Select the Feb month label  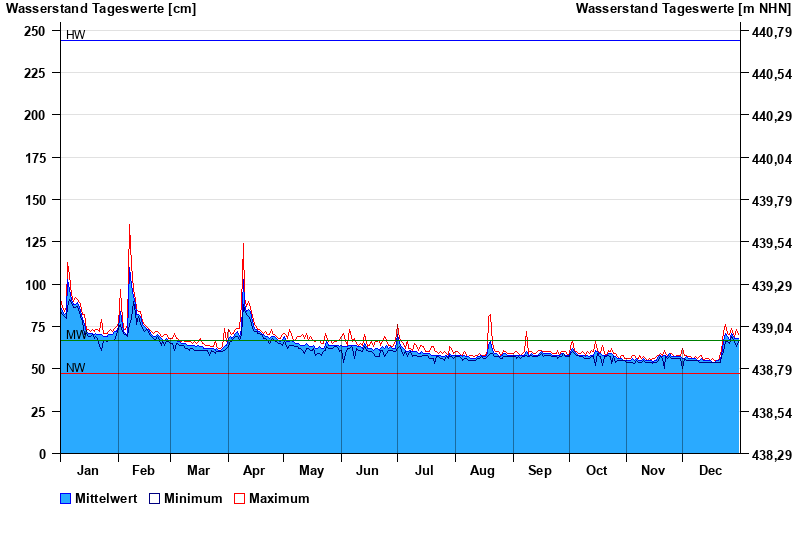pos(143,470)
